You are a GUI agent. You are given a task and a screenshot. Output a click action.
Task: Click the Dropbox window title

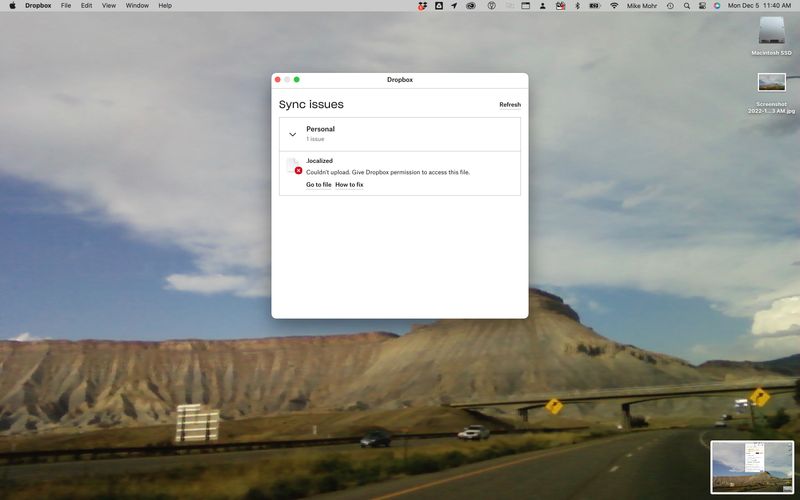click(x=400, y=80)
